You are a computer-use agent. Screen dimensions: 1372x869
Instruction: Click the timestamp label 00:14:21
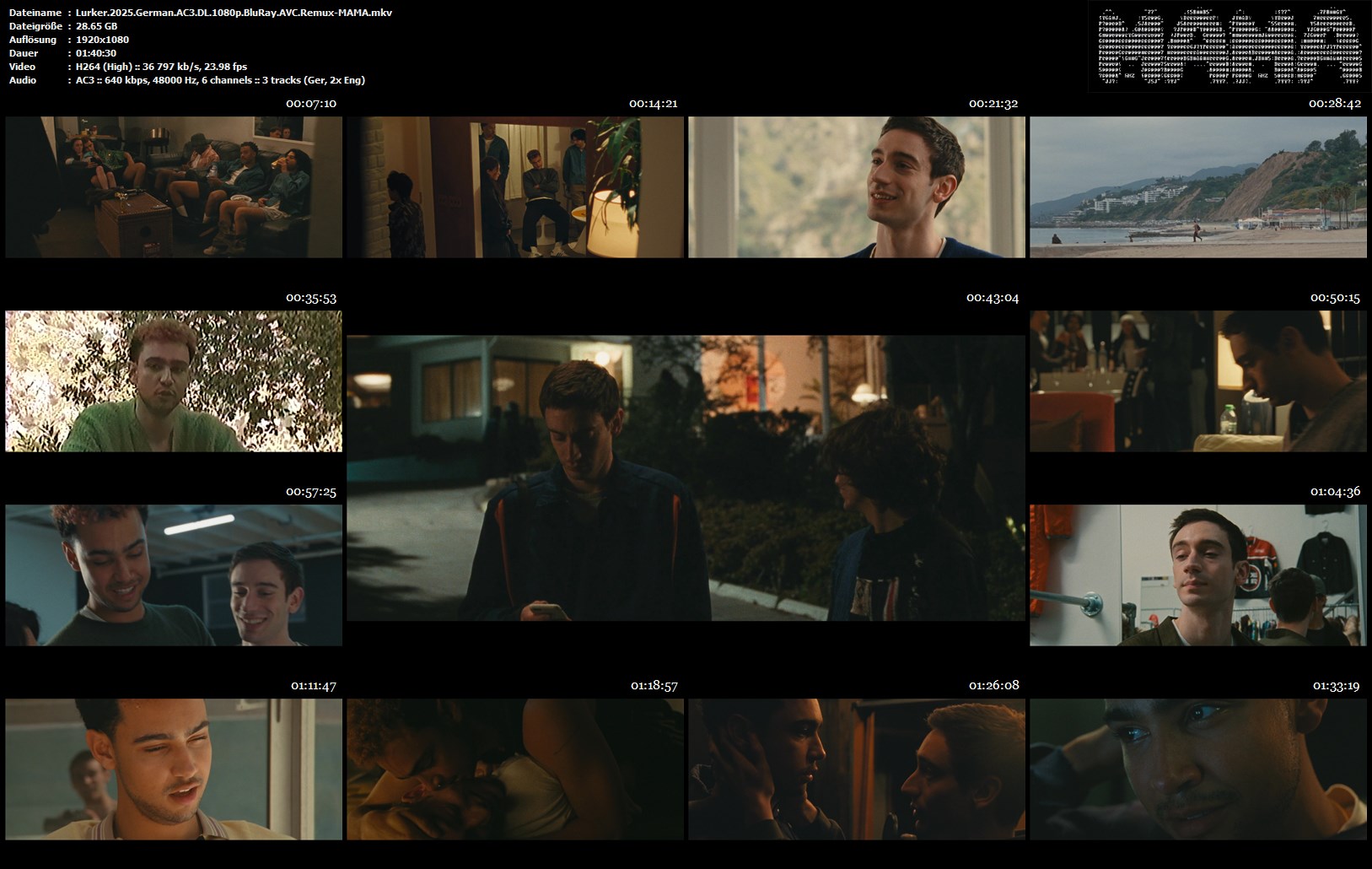pos(654,104)
